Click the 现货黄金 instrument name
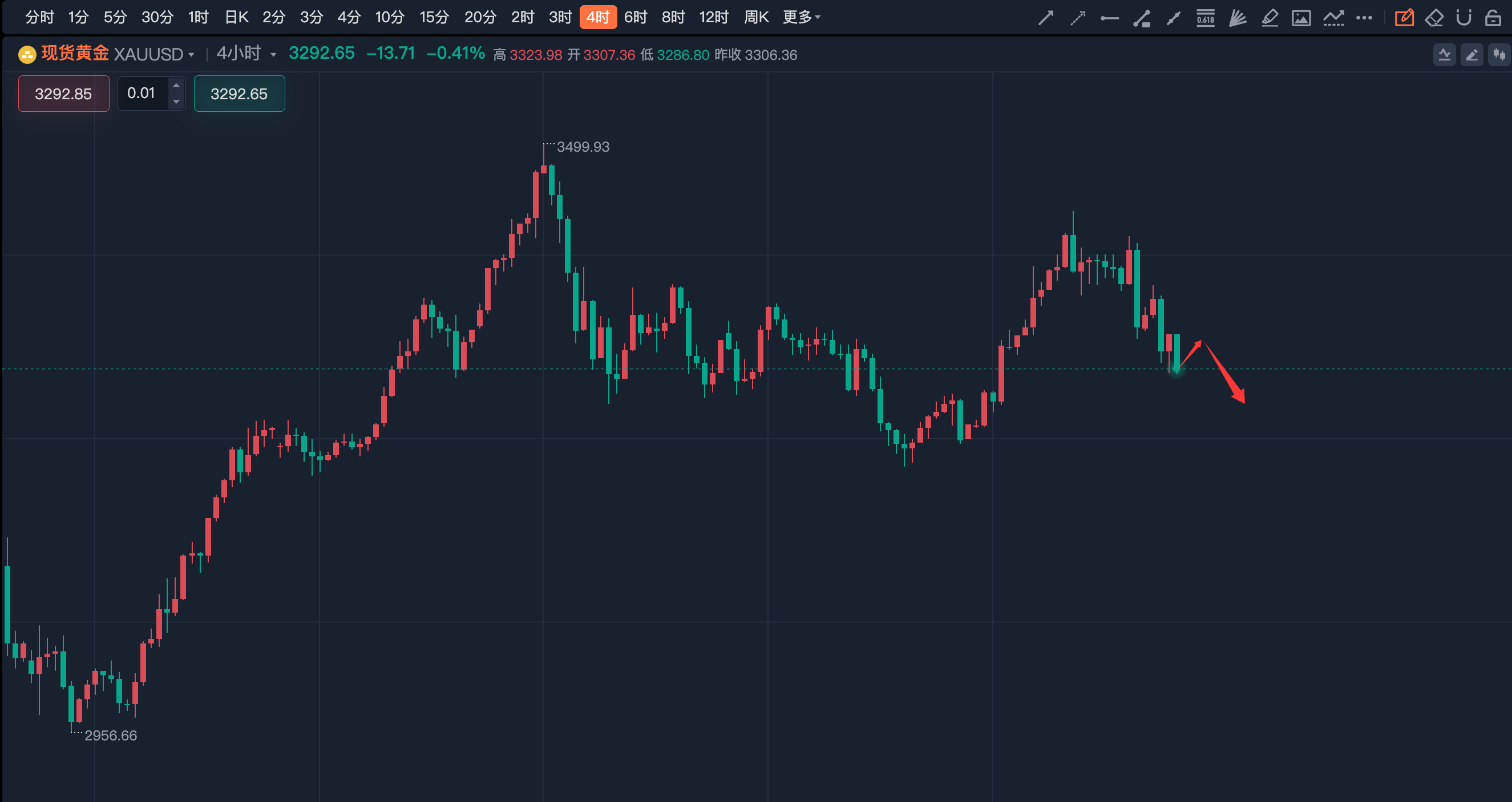This screenshot has height=802, width=1512. 75,54
